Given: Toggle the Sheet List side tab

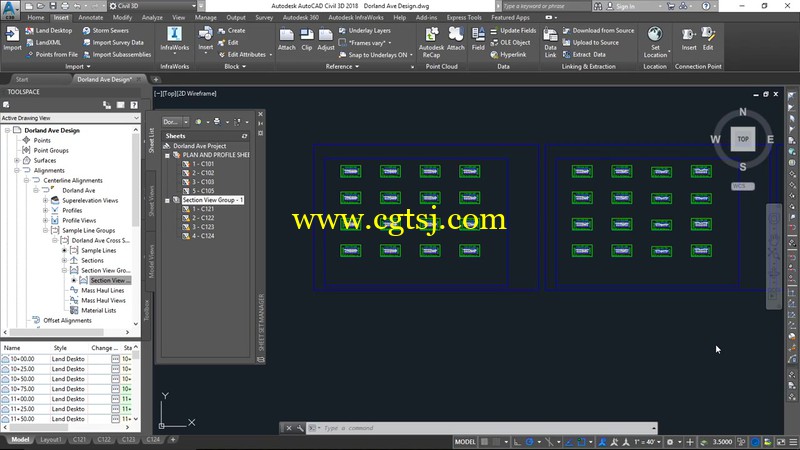Looking at the screenshot, I should click(x=152, y=140).
